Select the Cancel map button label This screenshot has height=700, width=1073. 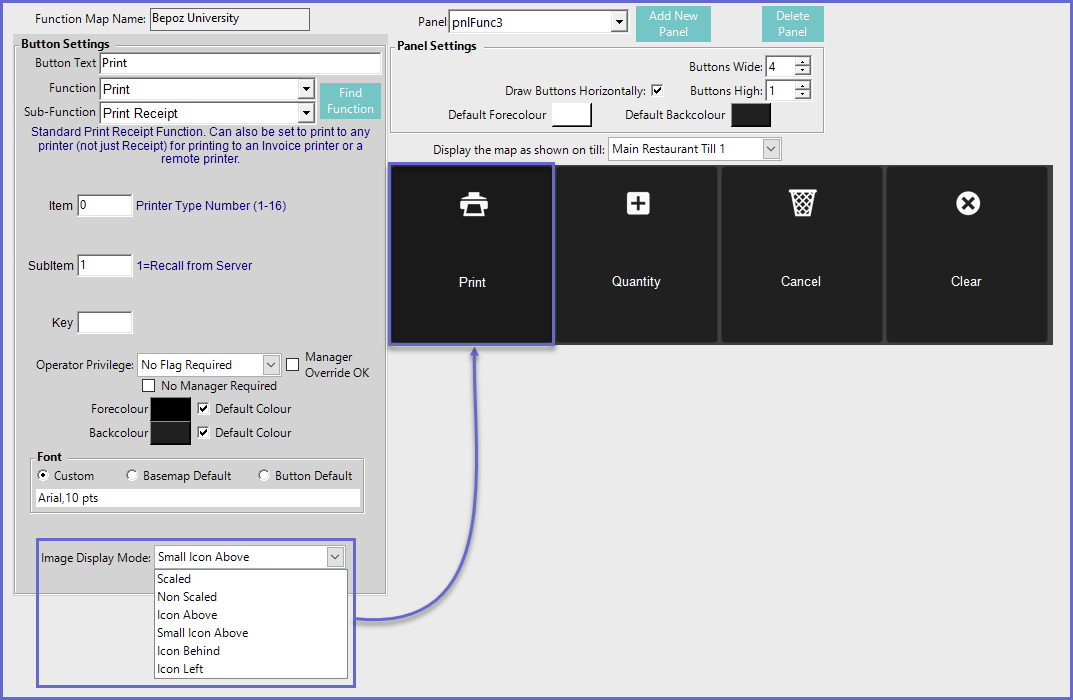click(801, 281)
